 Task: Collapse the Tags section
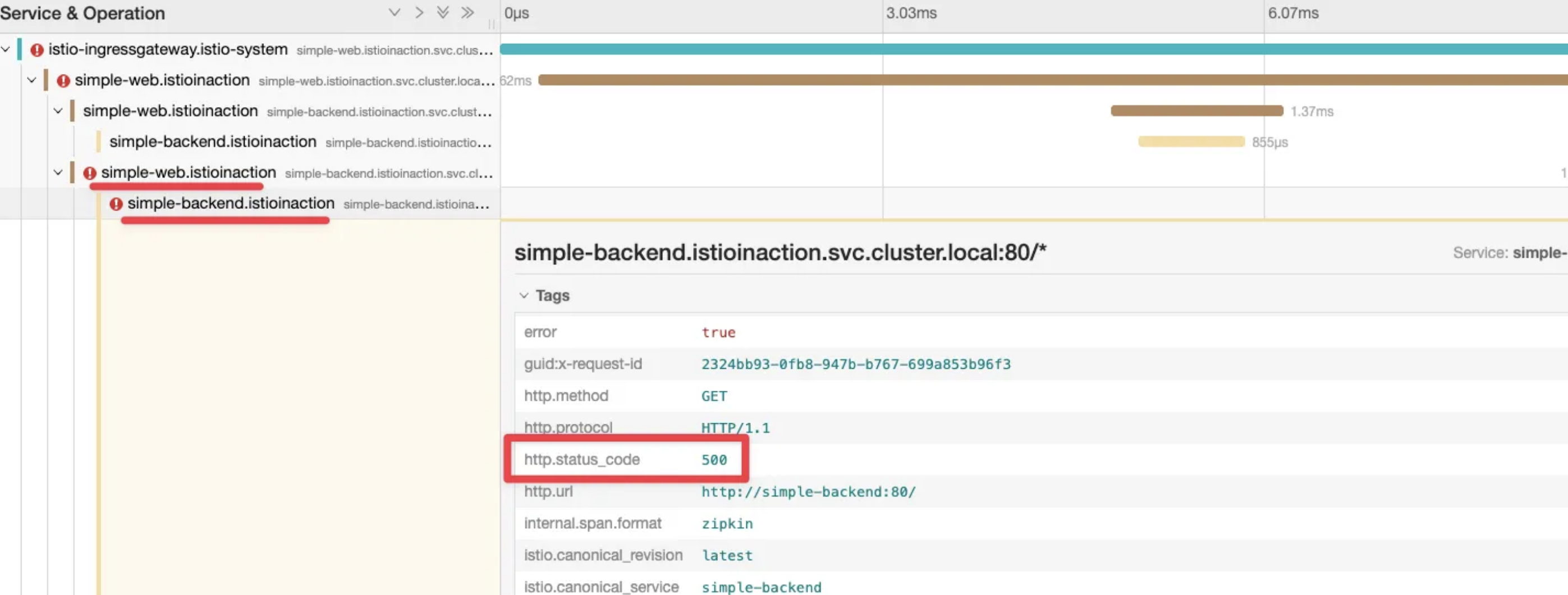[524, 295]
